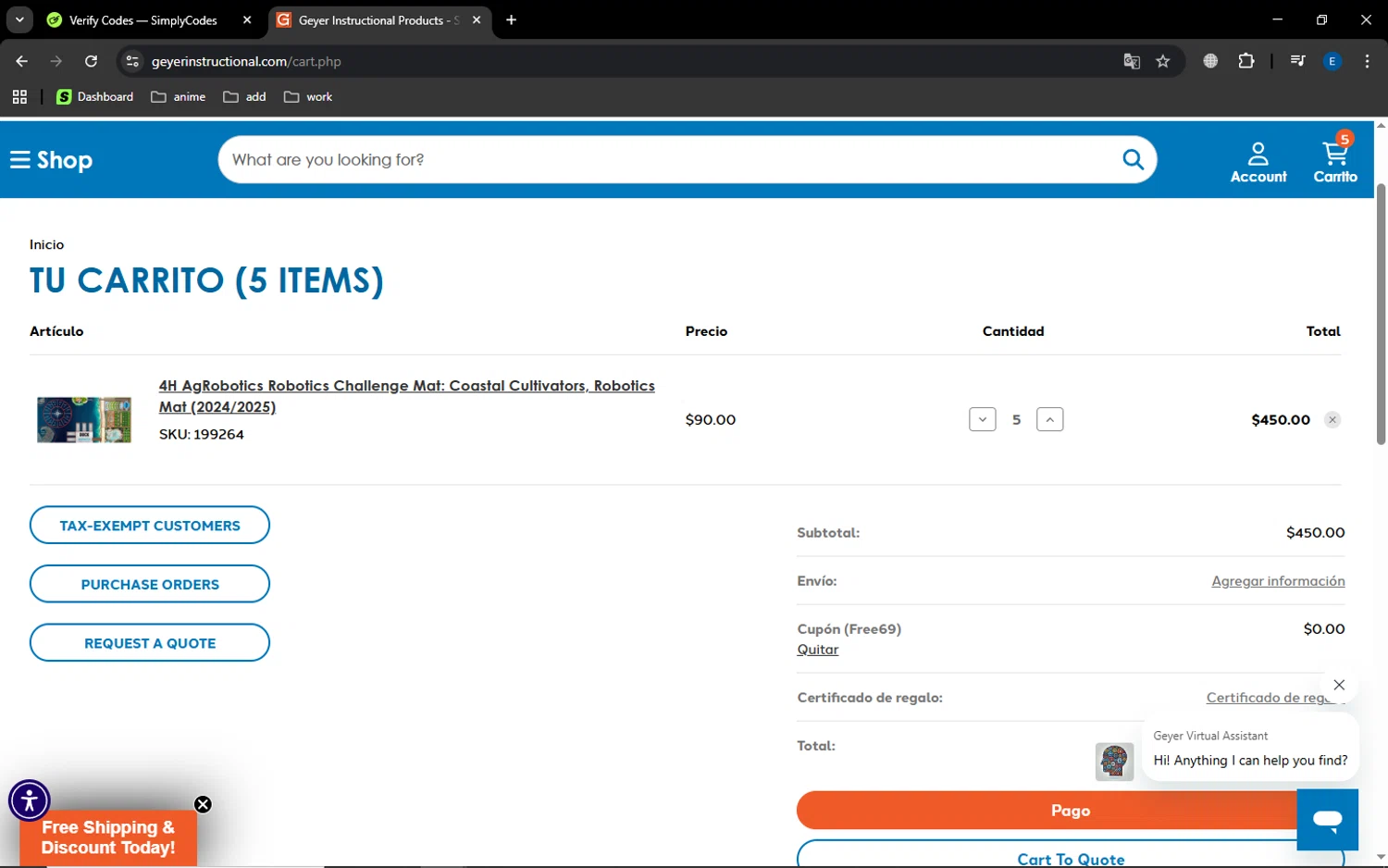The width and height of the screenshot is (1388, 868).
Task: Go forward in browser history
Action: [56, 61]
